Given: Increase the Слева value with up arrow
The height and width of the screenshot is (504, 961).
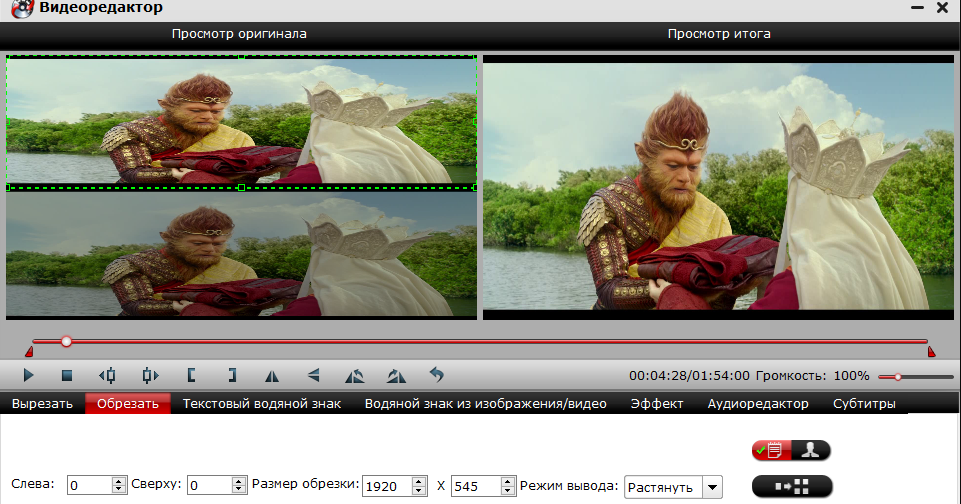Looking at the screenshot, I should click(120, 481).
